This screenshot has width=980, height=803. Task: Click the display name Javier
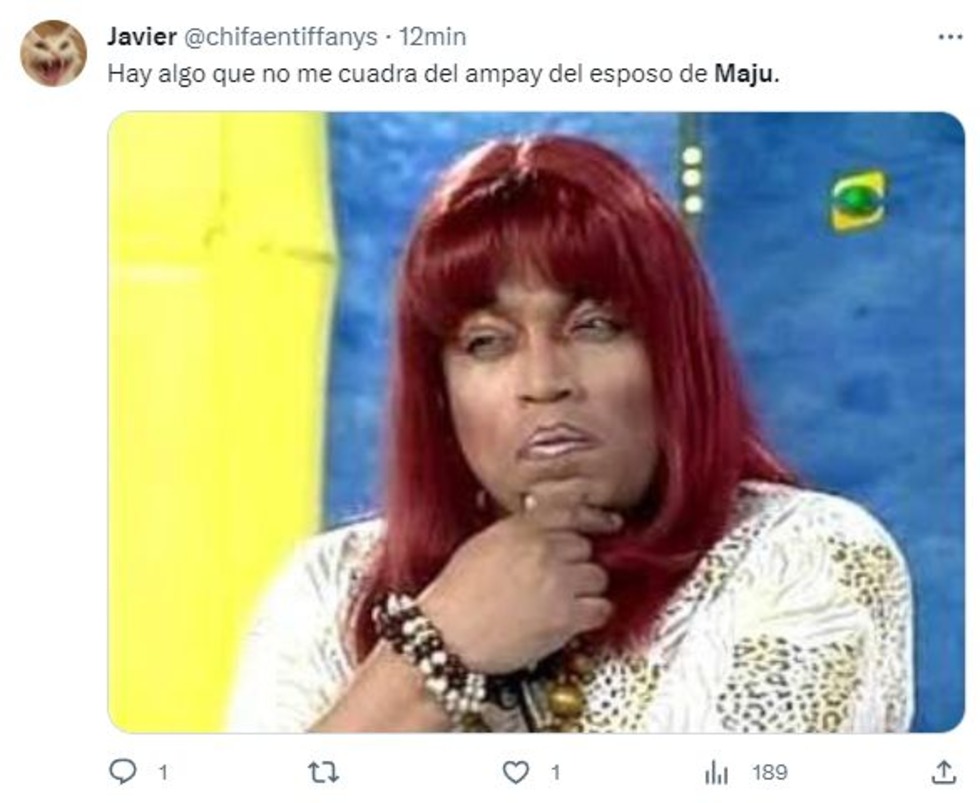(x=142, y=37)
